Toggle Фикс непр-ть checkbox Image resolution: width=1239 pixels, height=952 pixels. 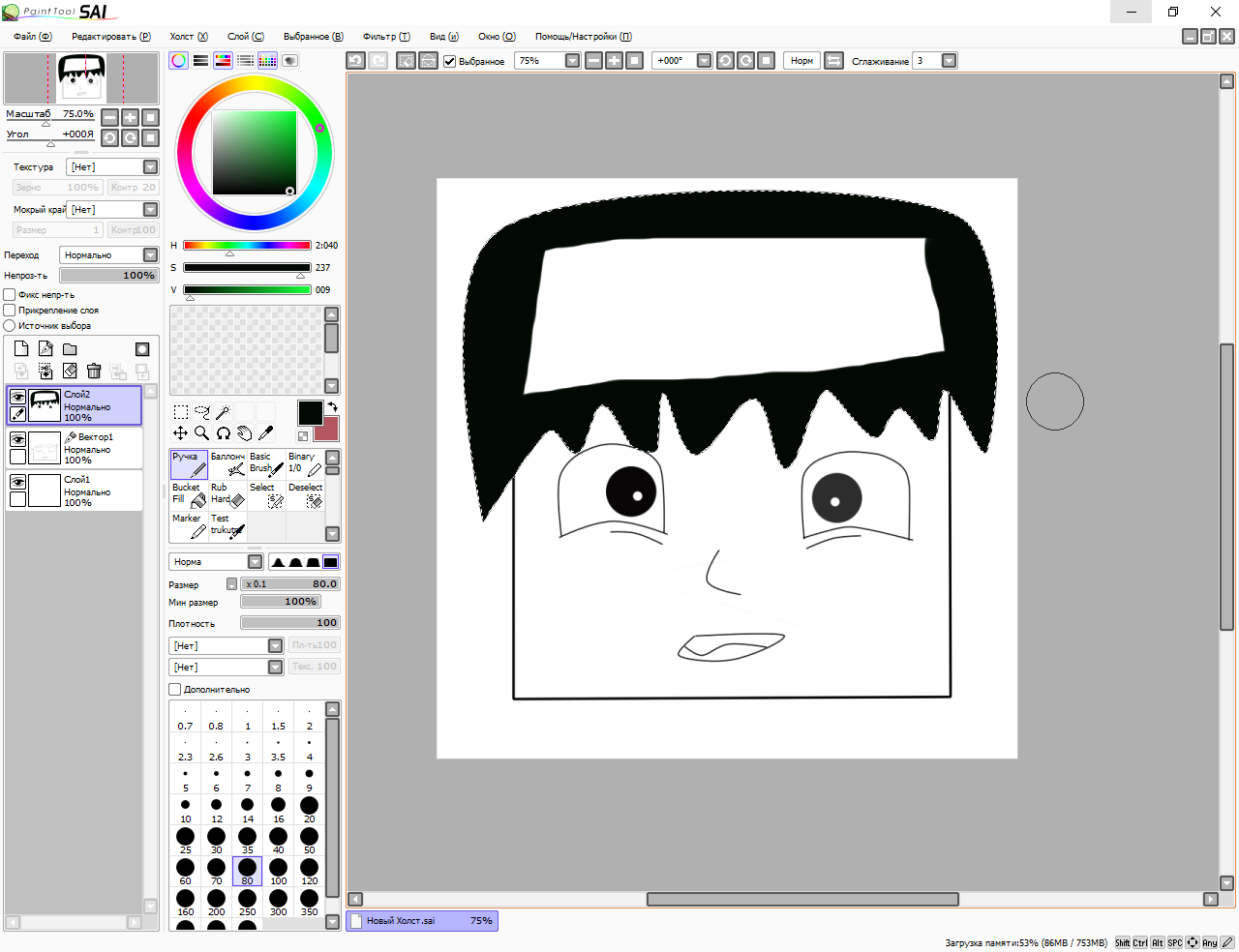[10, 295]
